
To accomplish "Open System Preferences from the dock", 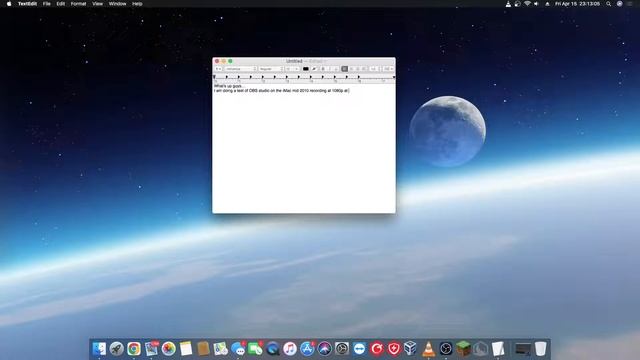I will [x=342, y=349].
